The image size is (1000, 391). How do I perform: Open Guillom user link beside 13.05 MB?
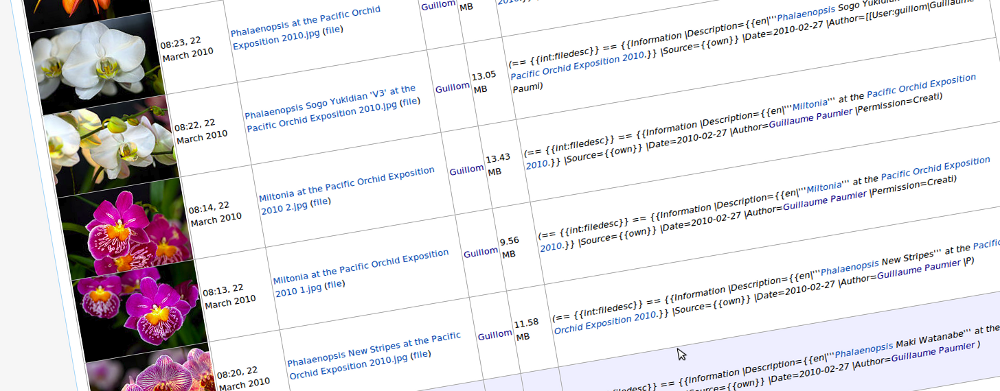tap(452, 87)
